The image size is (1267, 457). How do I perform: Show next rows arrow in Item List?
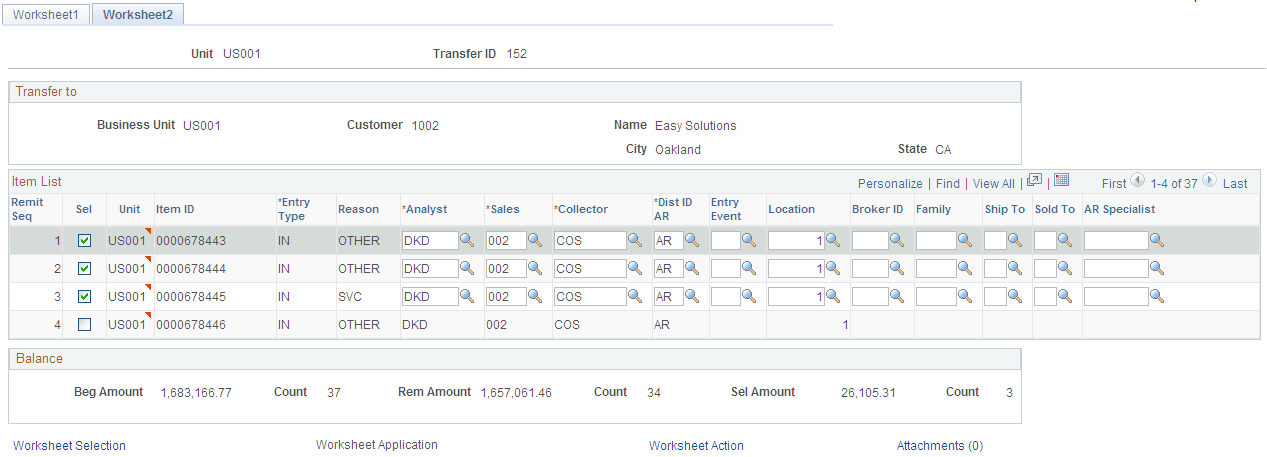tap(1209, 182)
